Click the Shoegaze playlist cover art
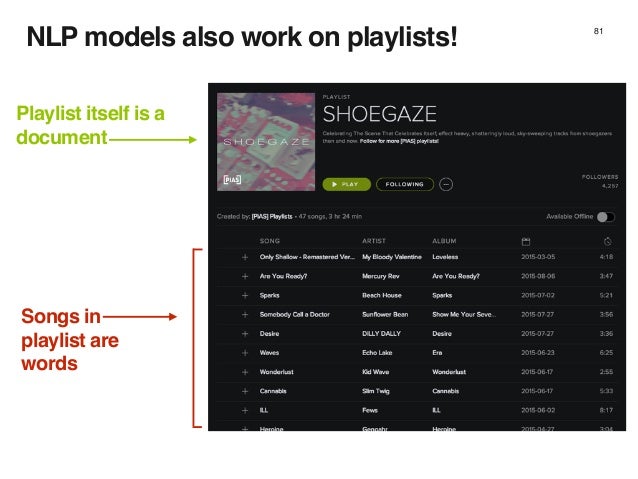The image size is (638, 479). (266, 142)
